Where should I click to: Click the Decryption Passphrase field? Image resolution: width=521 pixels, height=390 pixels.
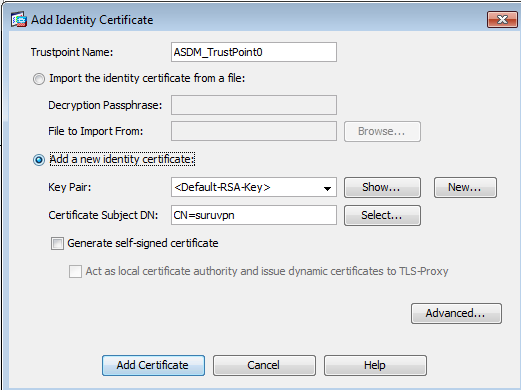click(x=254, y=105)
